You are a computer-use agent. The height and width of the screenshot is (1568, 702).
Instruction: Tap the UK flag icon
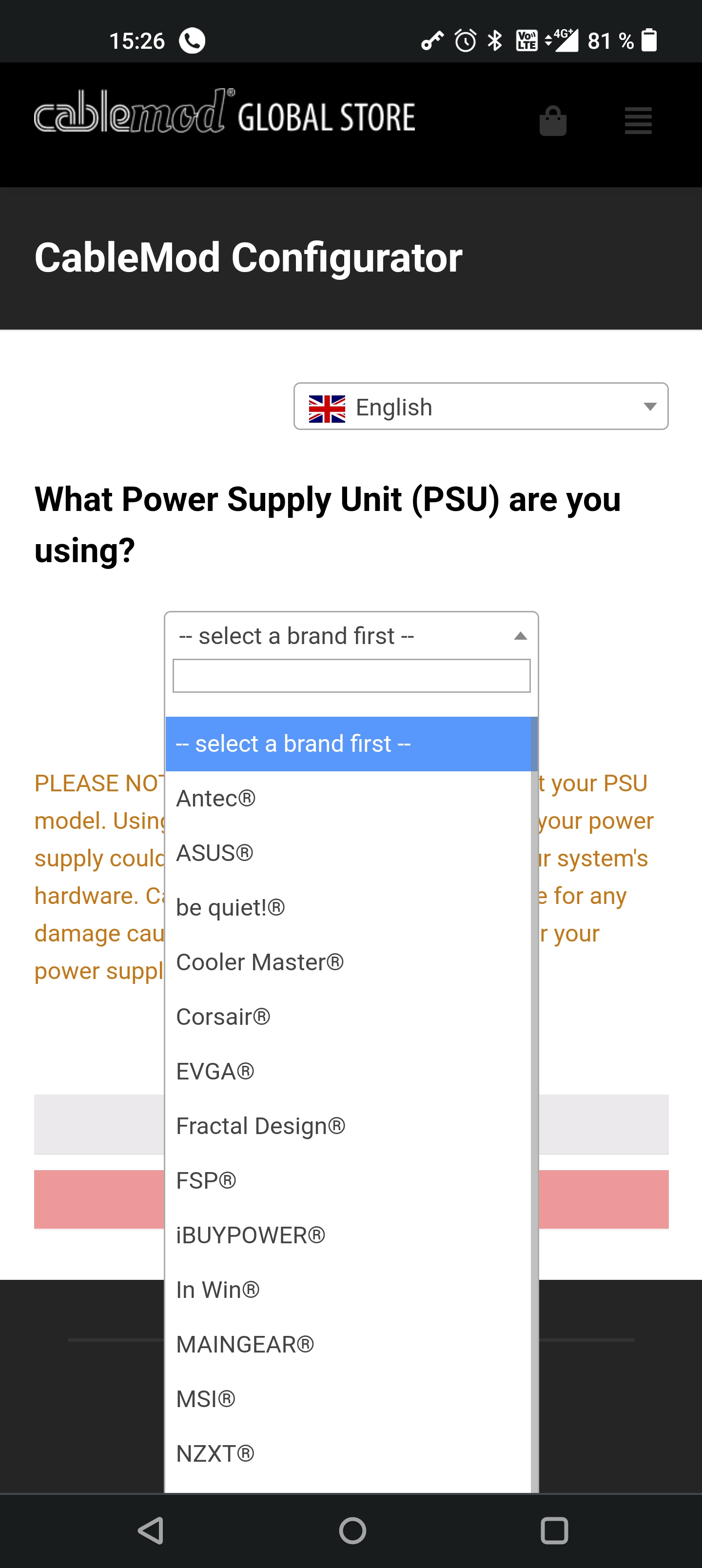click(327, 408)
